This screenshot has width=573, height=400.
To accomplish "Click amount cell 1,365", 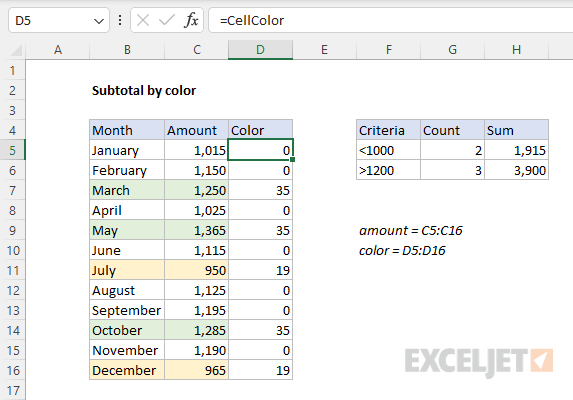I will pyautogui.click(x=197, y=230).
